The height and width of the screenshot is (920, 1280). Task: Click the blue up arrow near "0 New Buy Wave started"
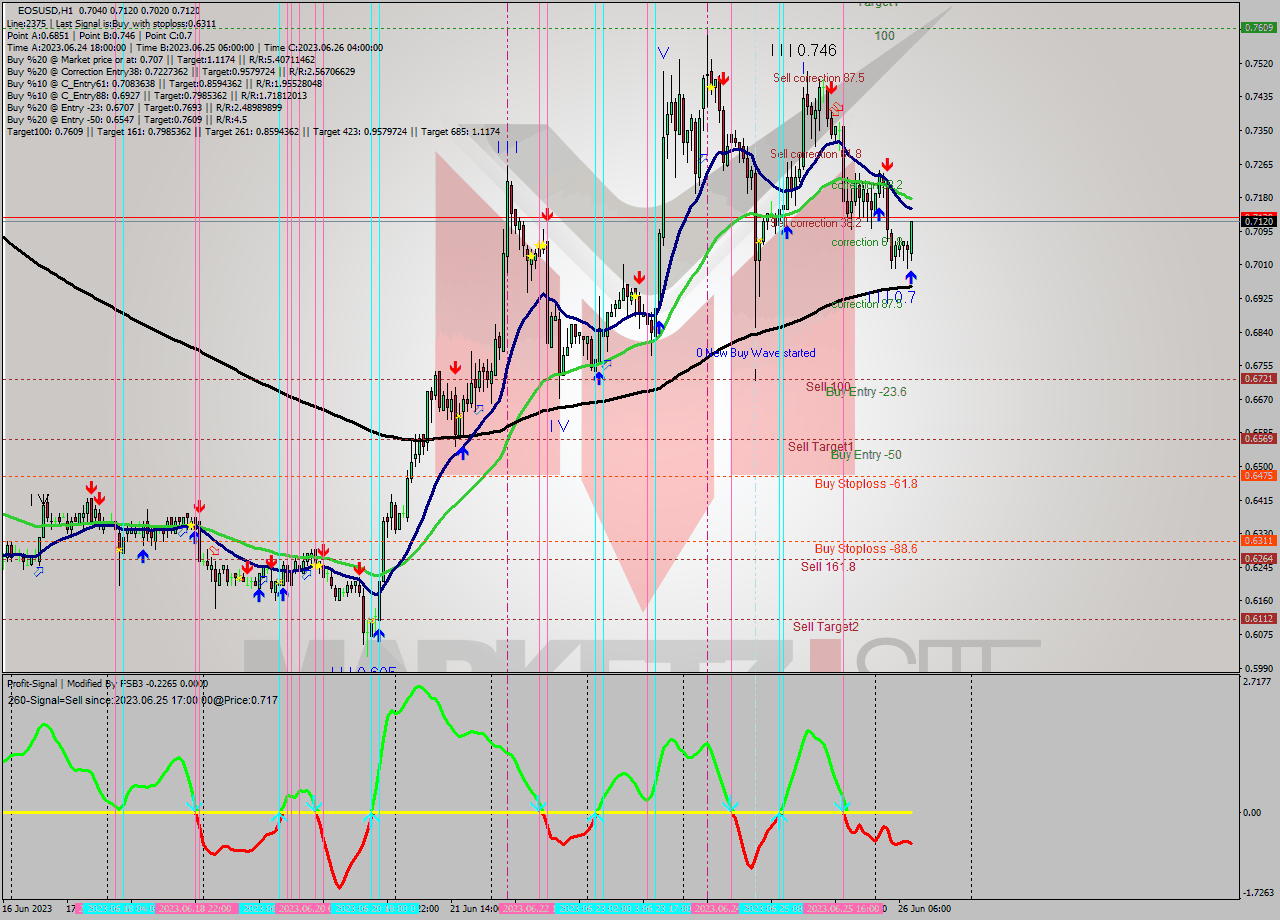tap(598, 378)
